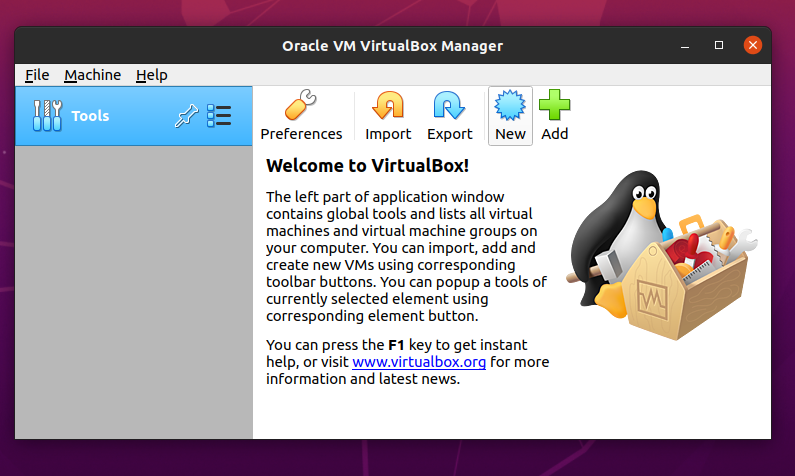The image size is (795, 476).
Task: Add an existing machine with green plus
Action: point(554,116)
